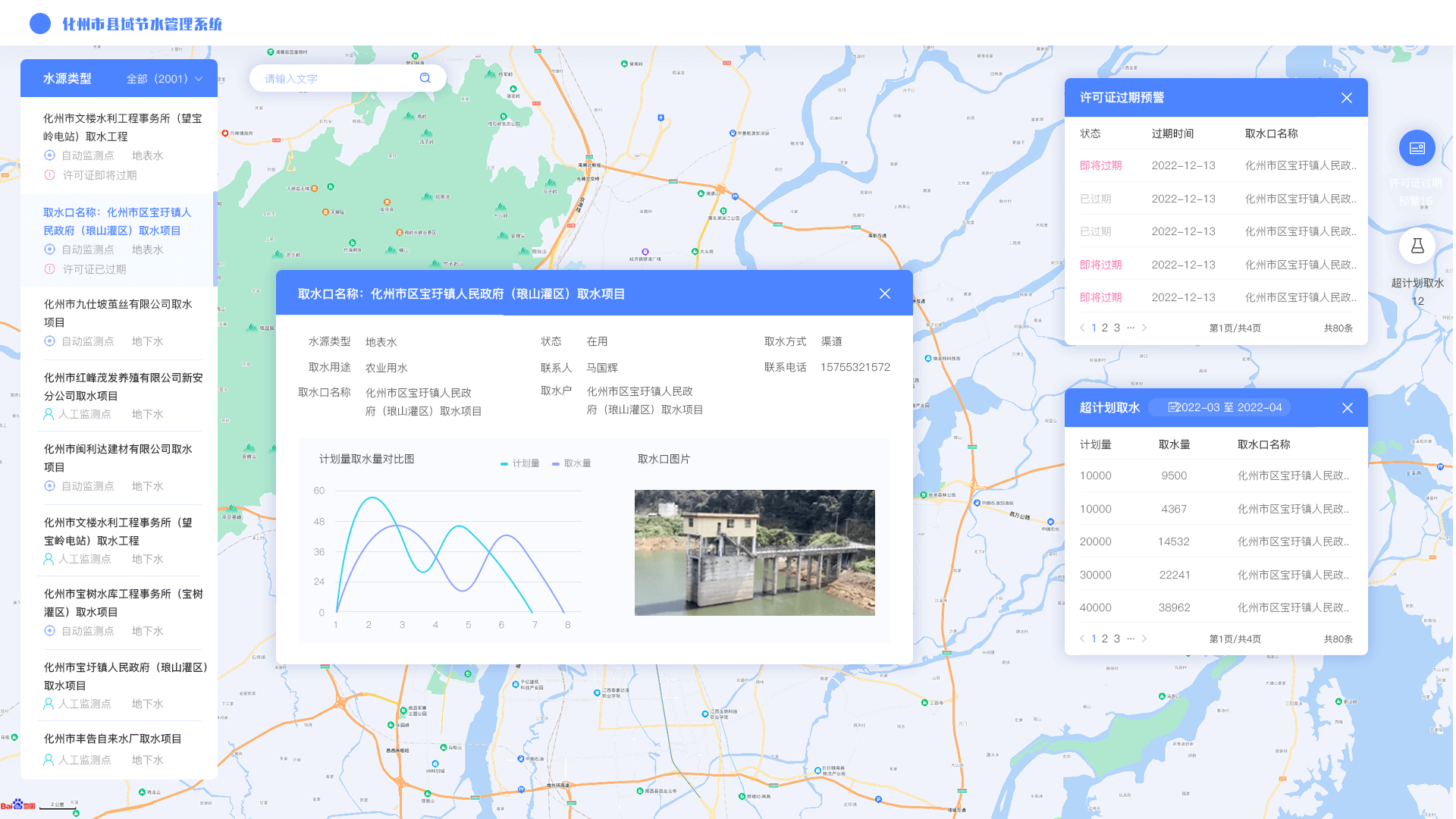The width and height of the screenshot is (1456, 819).
Task: Open the permit expiry warning round icon
Action: tap(1417, 149)
